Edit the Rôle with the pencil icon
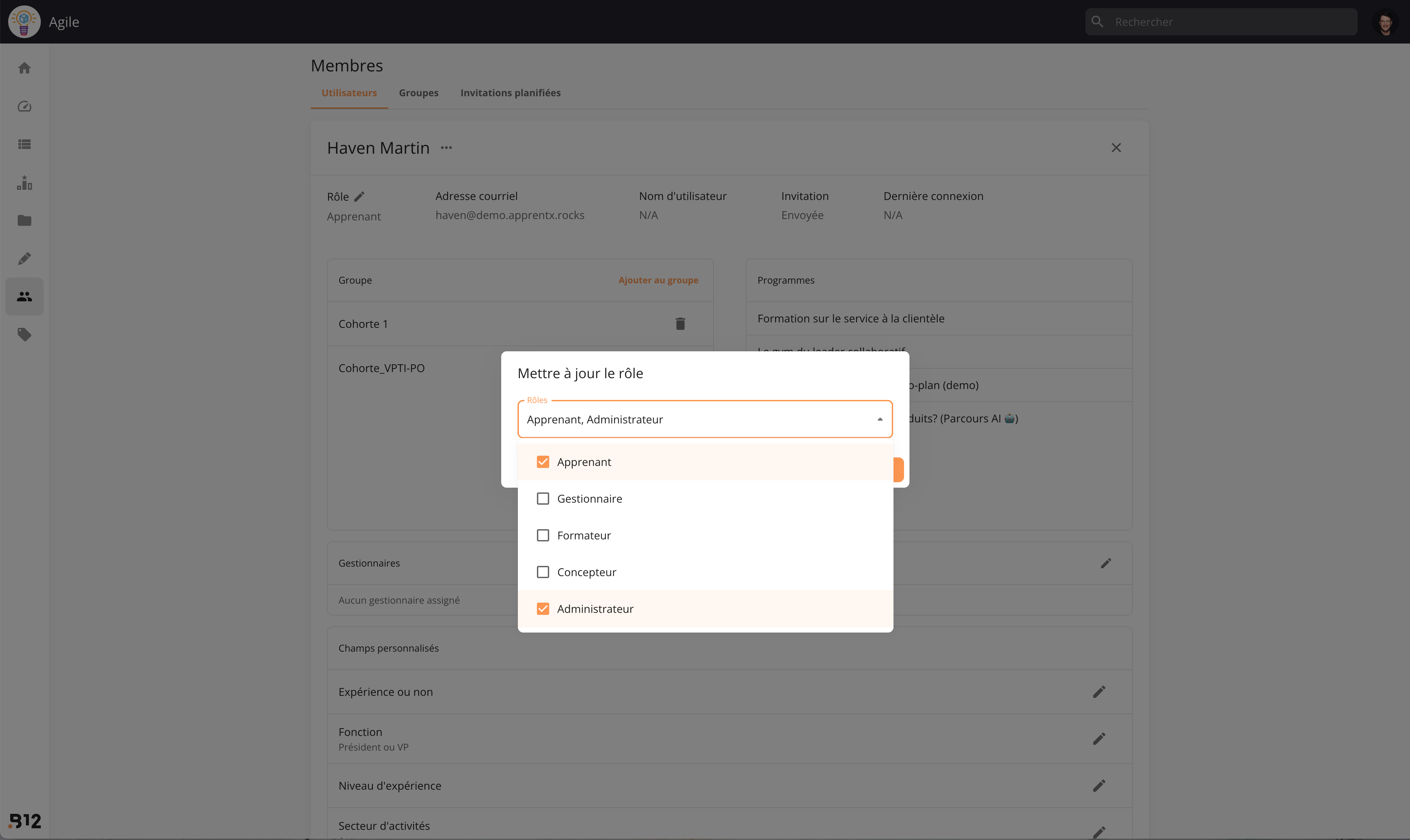This screenshot has width=1410, height=840. (x=359, y=197)
